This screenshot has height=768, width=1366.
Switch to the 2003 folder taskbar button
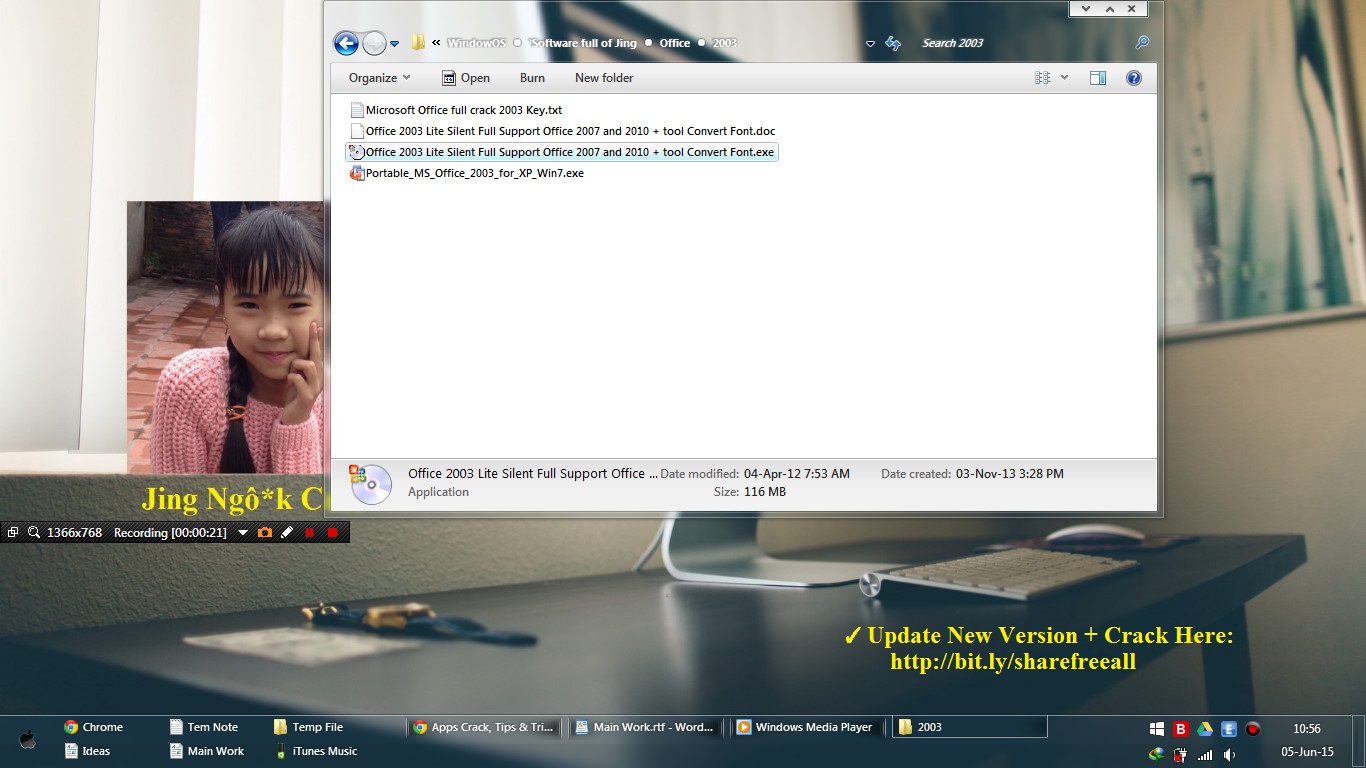970,727
